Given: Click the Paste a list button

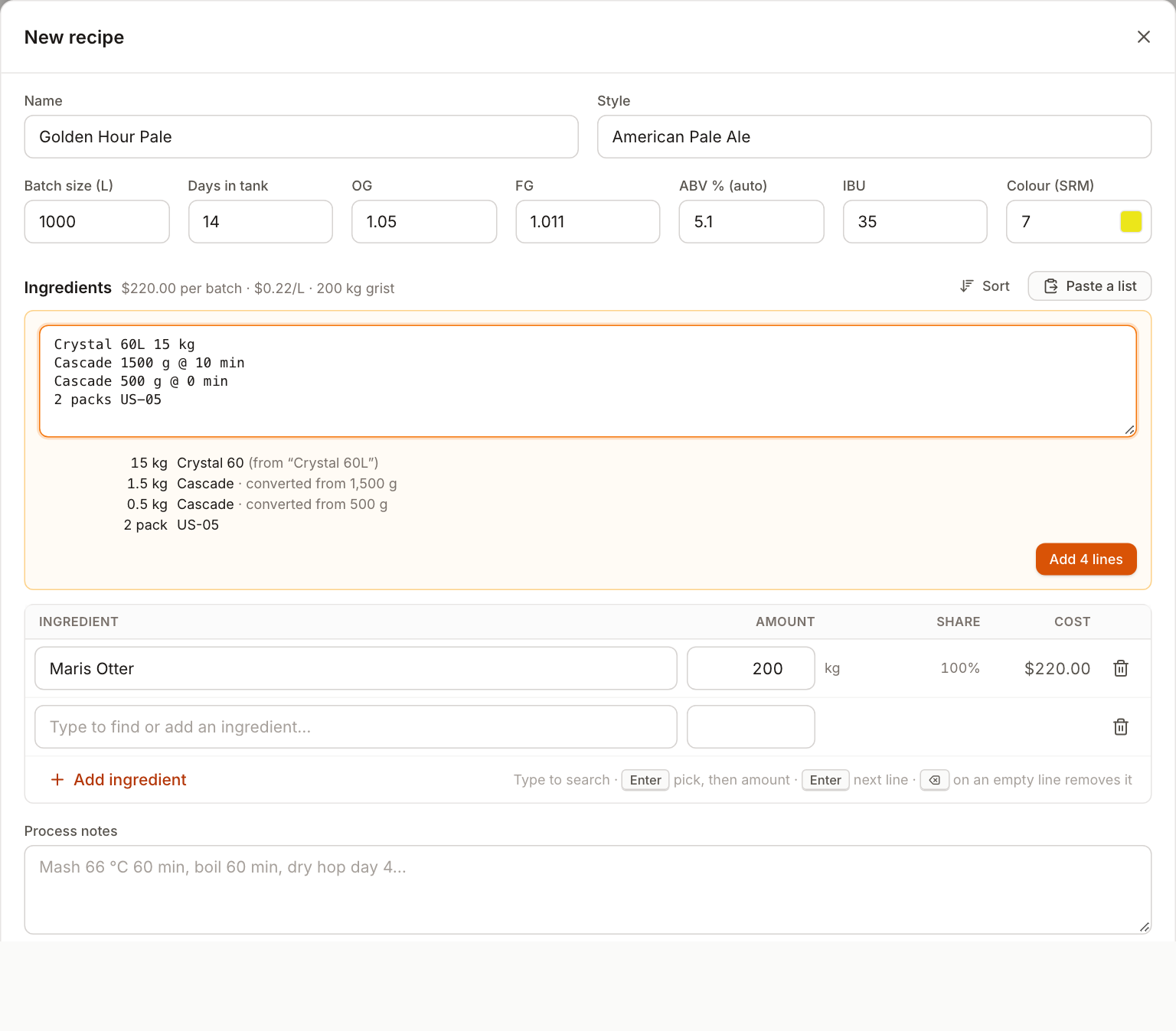Looking at the screenshot, I should coord(1089,286).
